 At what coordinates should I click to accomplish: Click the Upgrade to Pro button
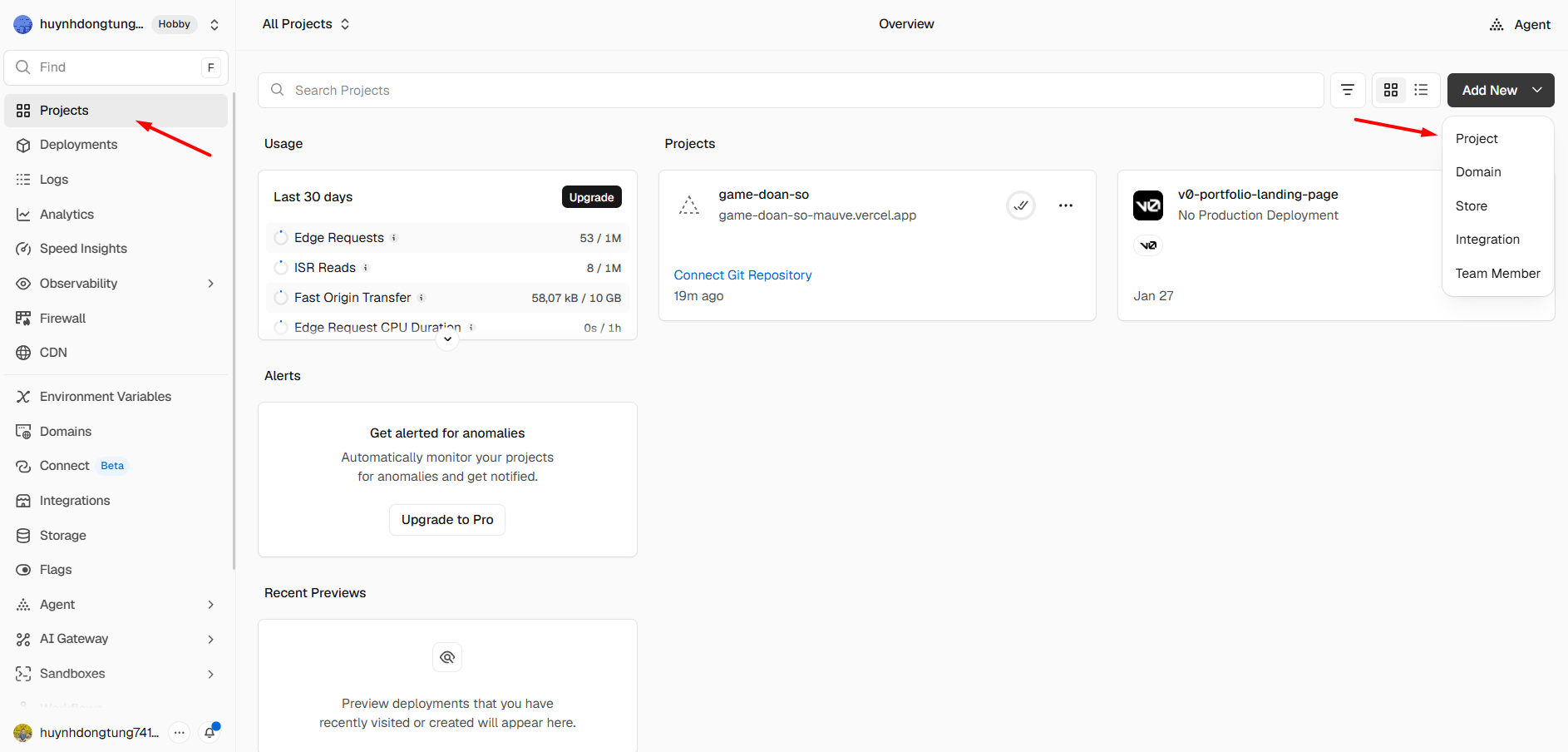point(447,520)
